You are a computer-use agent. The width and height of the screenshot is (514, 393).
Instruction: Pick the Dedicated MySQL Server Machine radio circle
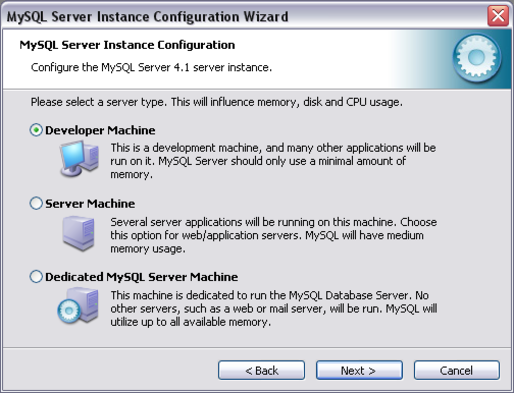[36, 277]
